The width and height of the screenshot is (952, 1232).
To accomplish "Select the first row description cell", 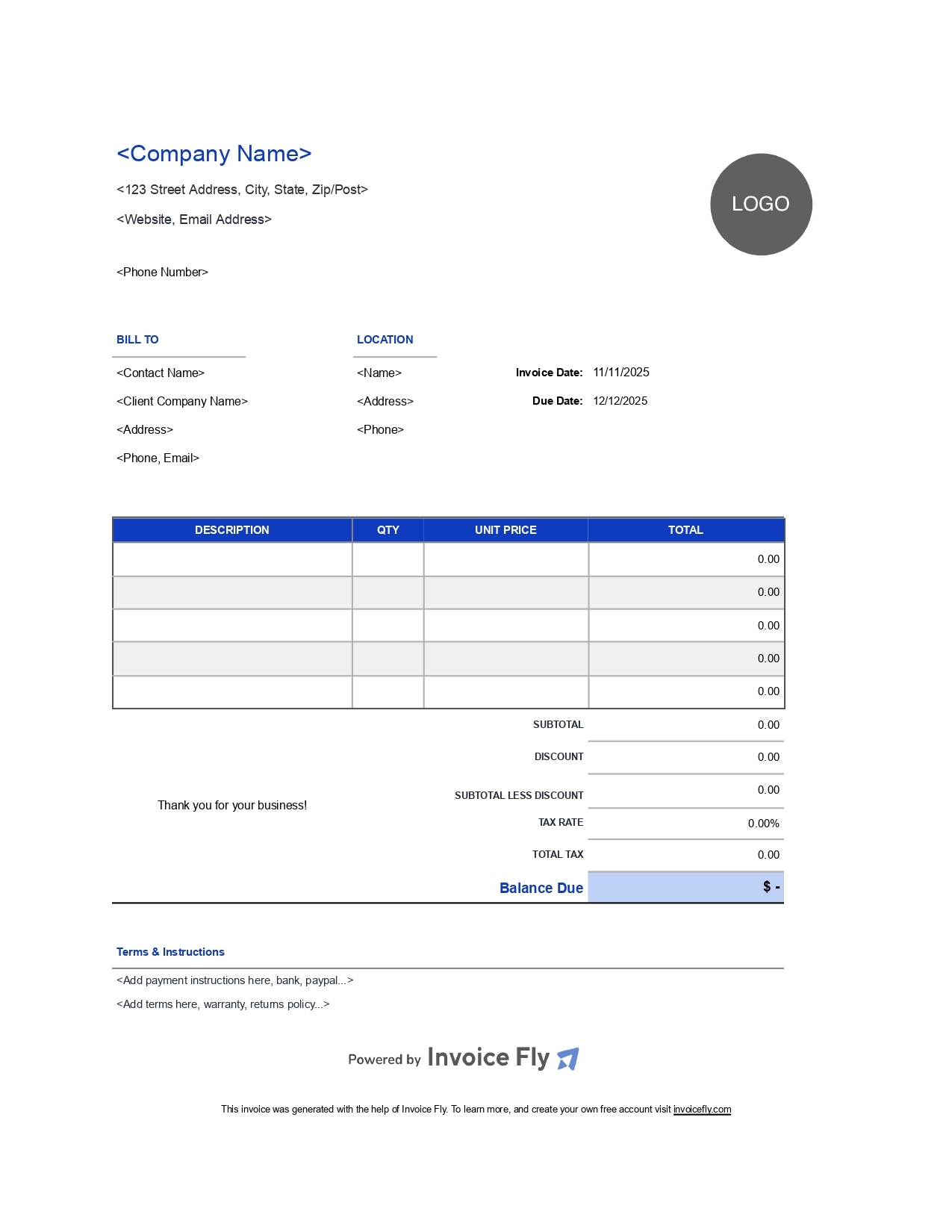I will click(231, 559).
